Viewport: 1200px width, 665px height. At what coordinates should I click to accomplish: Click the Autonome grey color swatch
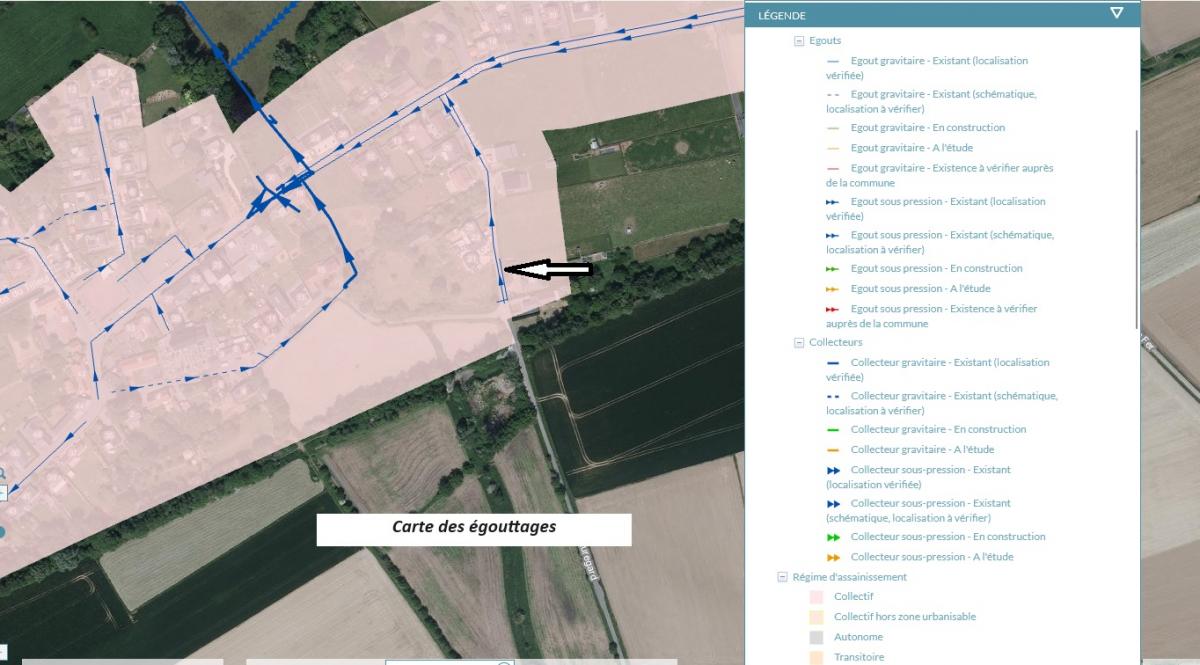pyautogui.click(x=815, y=637)
